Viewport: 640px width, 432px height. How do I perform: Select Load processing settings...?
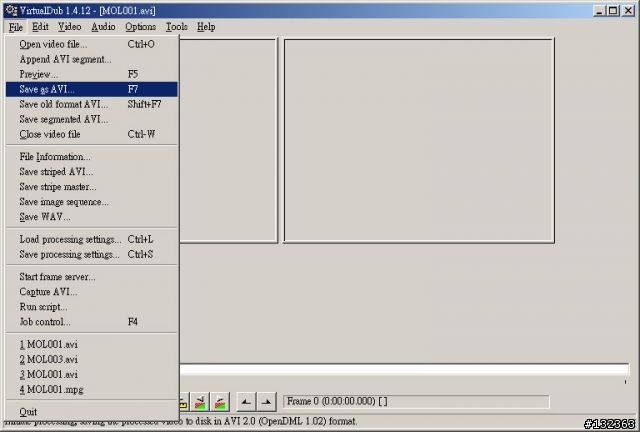pyautogui.click(x=92, y=239)
